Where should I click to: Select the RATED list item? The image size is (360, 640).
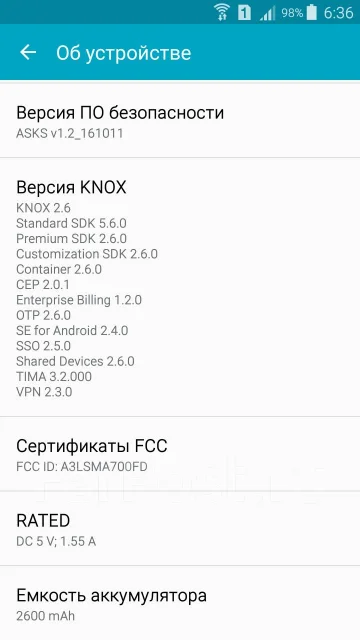coord(180,529)
